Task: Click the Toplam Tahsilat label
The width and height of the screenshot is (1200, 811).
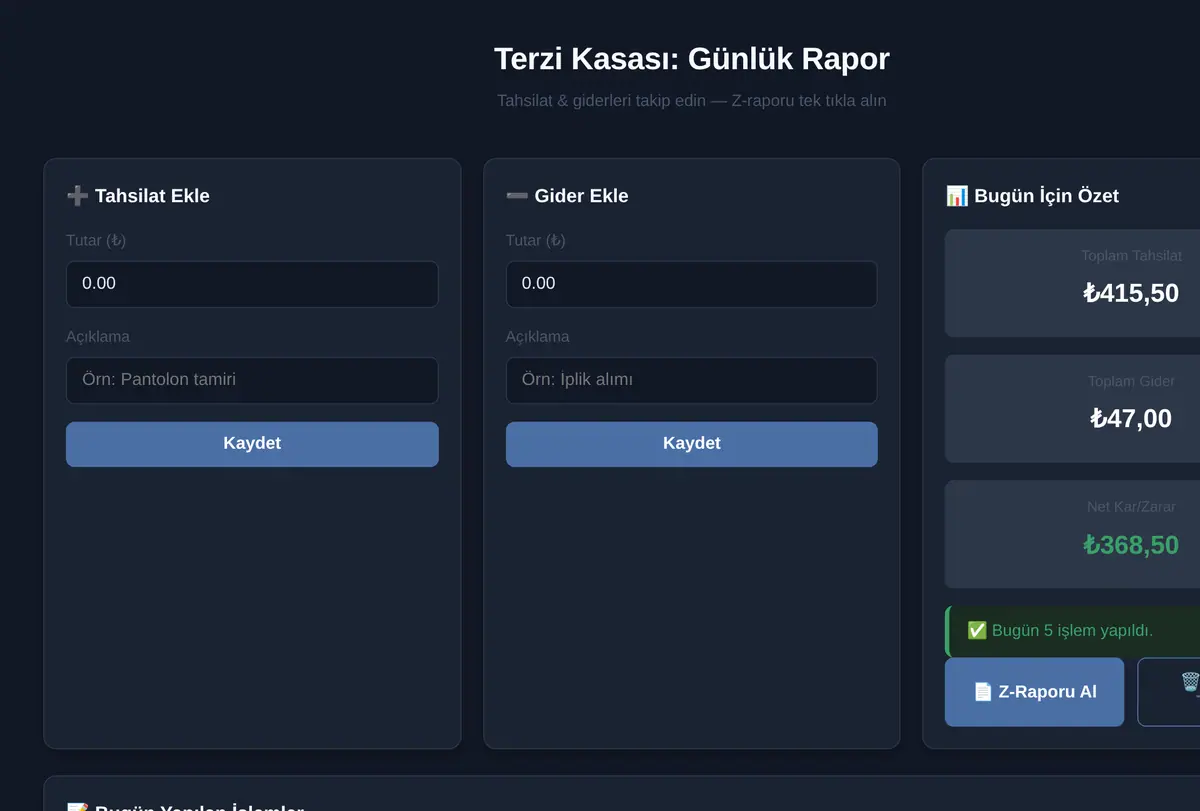Action: tap(1131, 256)
